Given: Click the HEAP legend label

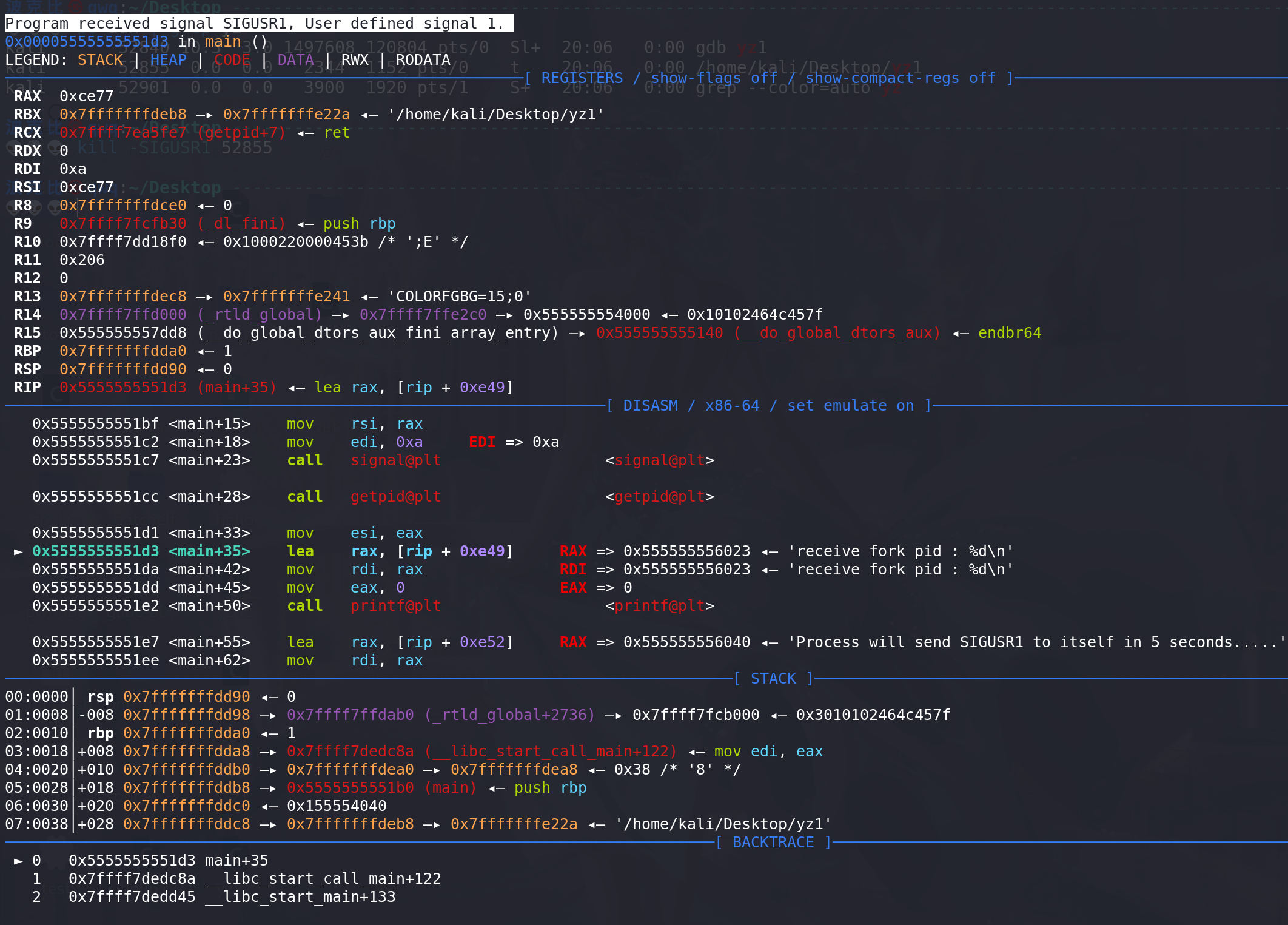Looking at the screenshot, I should [x=169, y=60].
